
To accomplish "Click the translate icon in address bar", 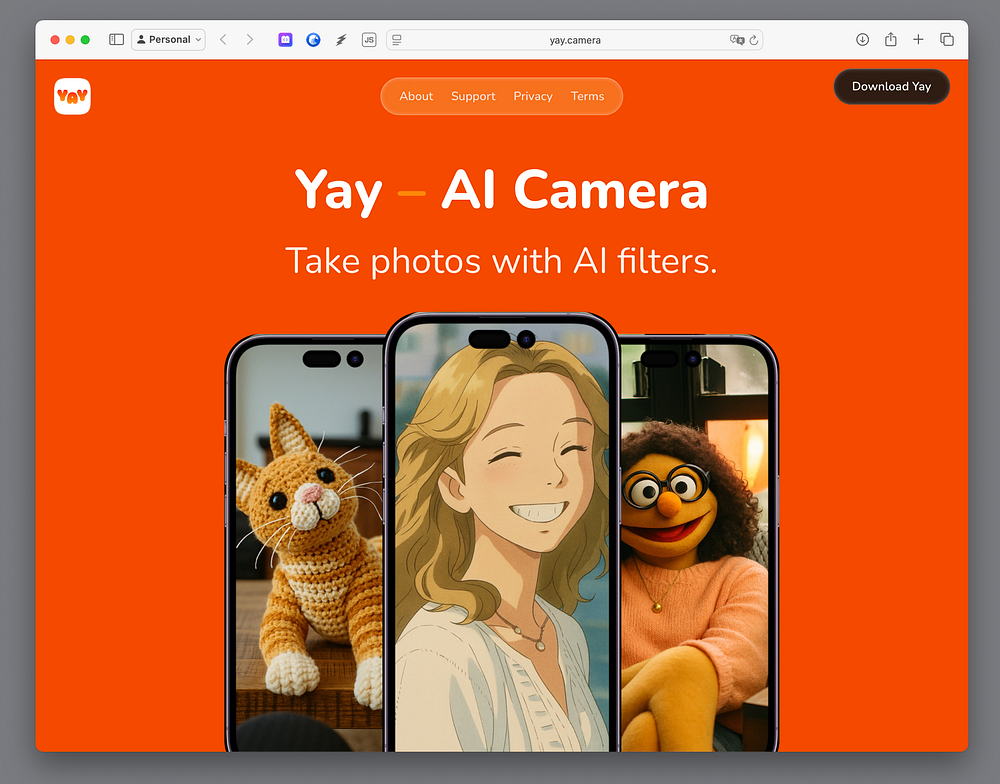I will [x=737, y=40].
